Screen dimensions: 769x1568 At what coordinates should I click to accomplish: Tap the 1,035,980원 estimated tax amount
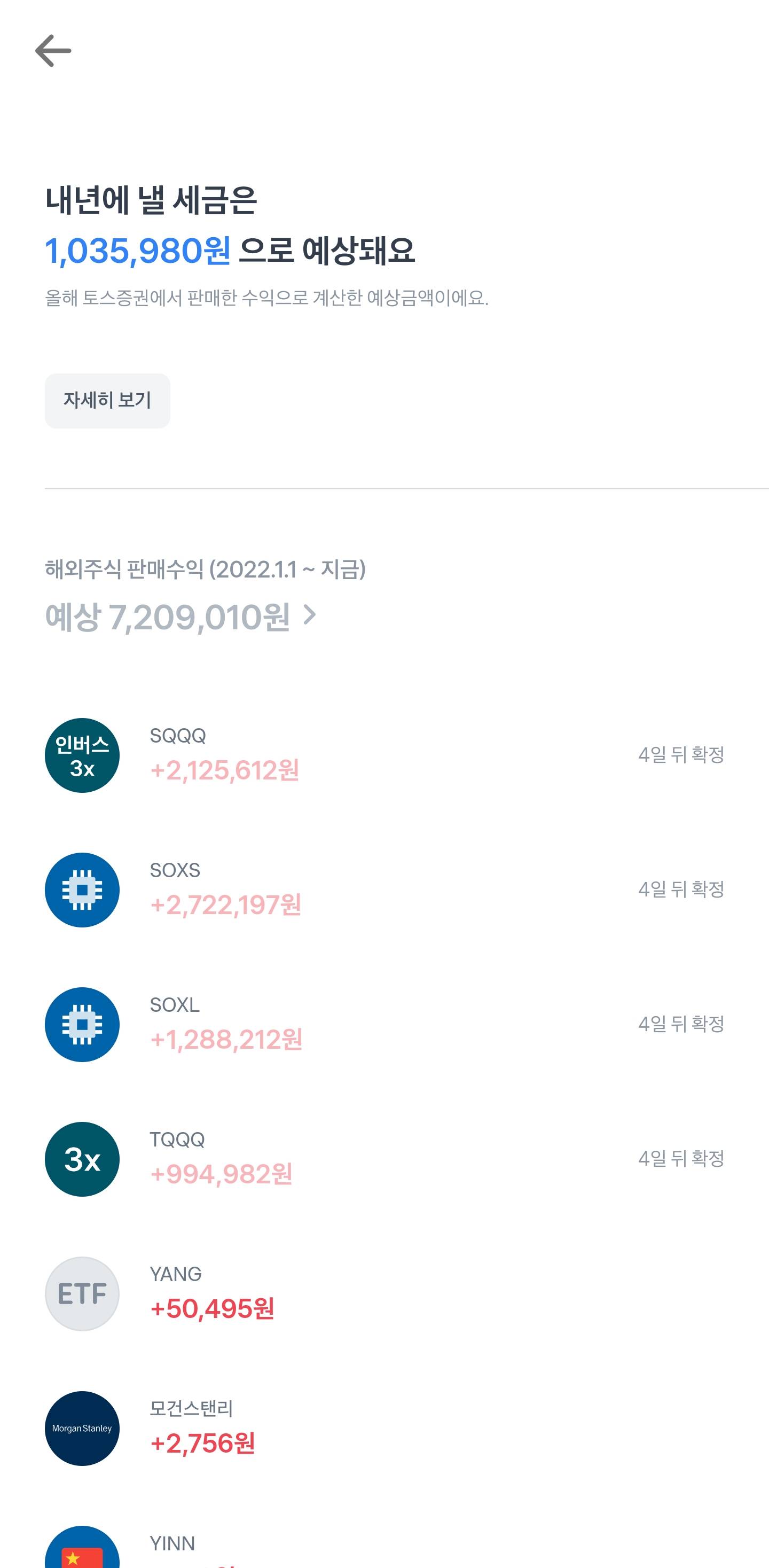(137, 251)
